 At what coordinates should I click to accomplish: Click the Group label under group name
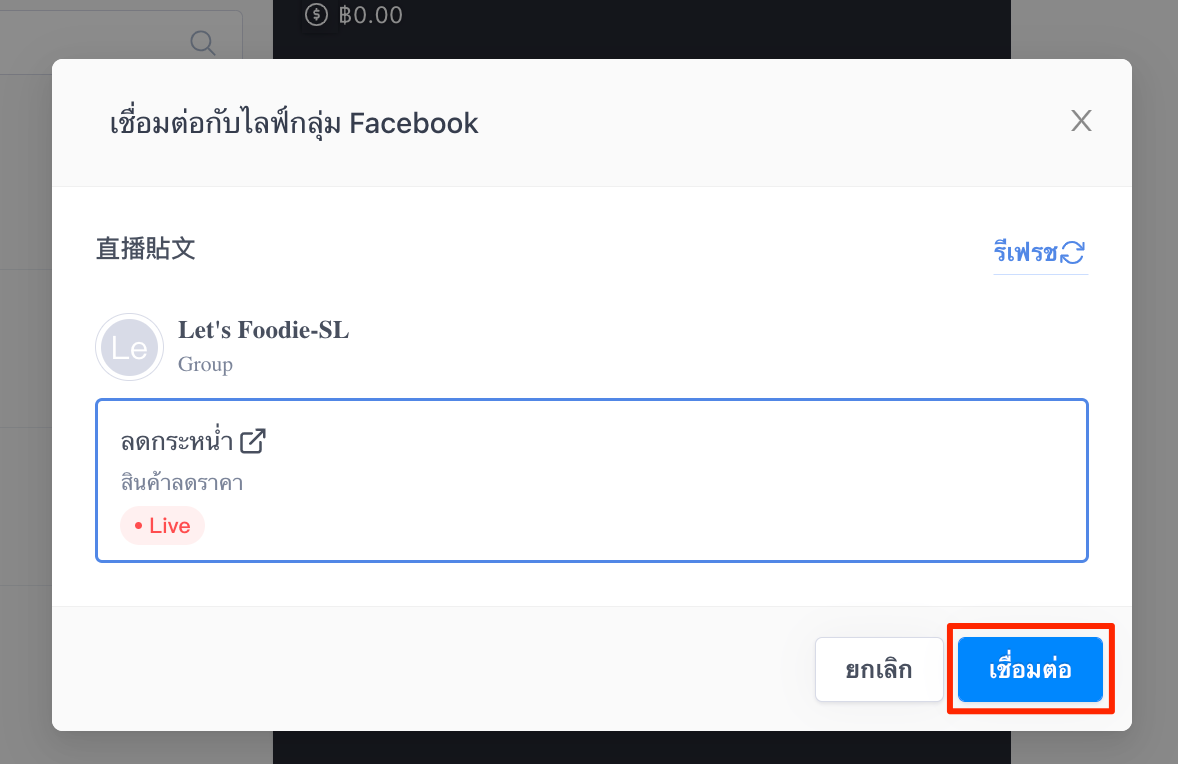pos(205,364)
